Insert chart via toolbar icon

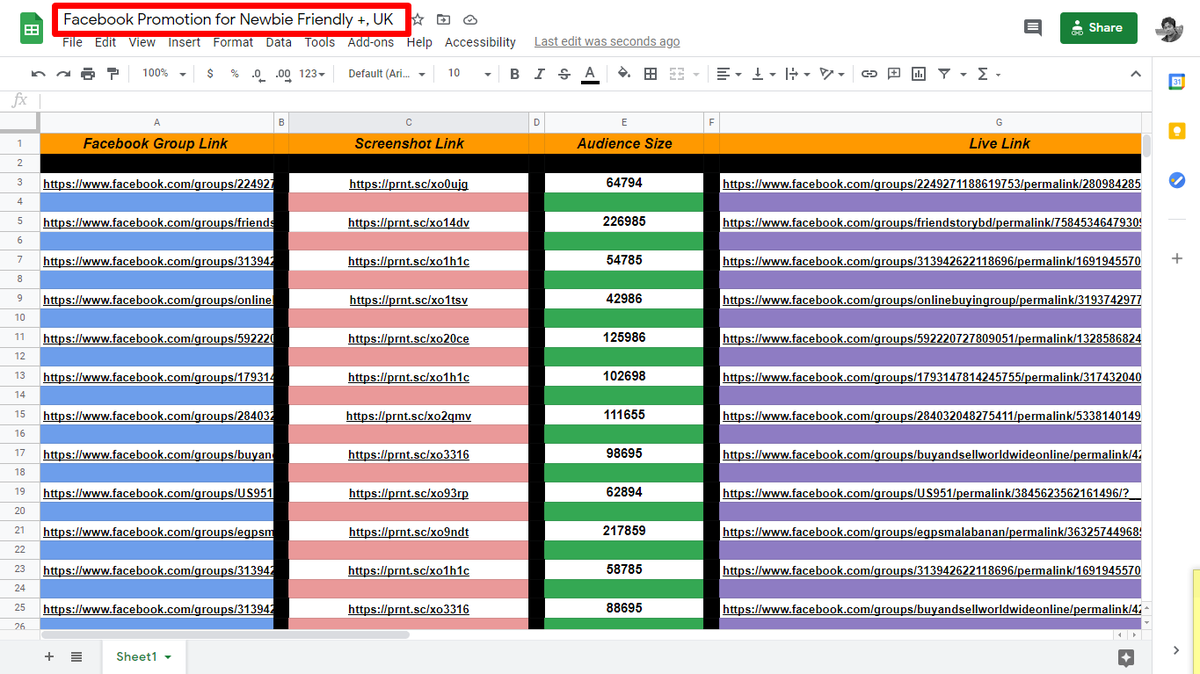(x=919, y=74)
